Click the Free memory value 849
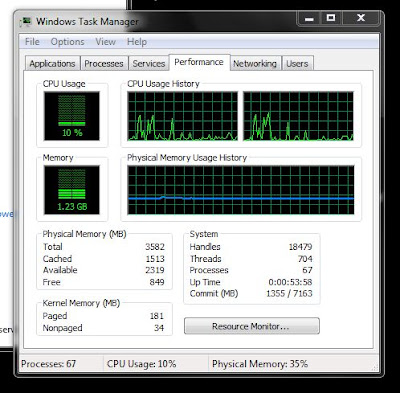The width and height of the screenshot is (400, 393). click(157, 282)
